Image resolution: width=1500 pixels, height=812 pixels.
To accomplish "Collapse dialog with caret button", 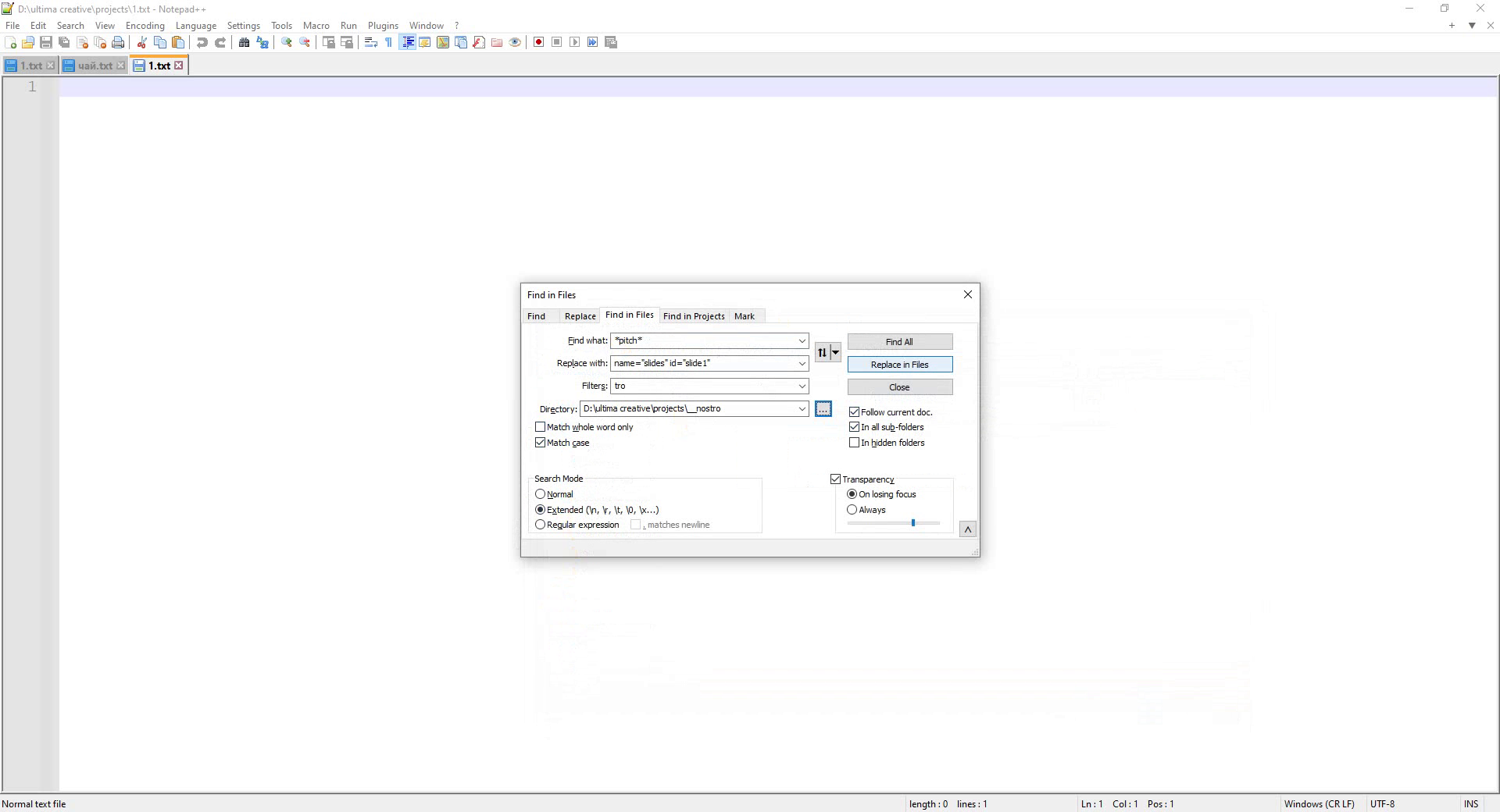I will pyautogui.click(x=967, y=529).
